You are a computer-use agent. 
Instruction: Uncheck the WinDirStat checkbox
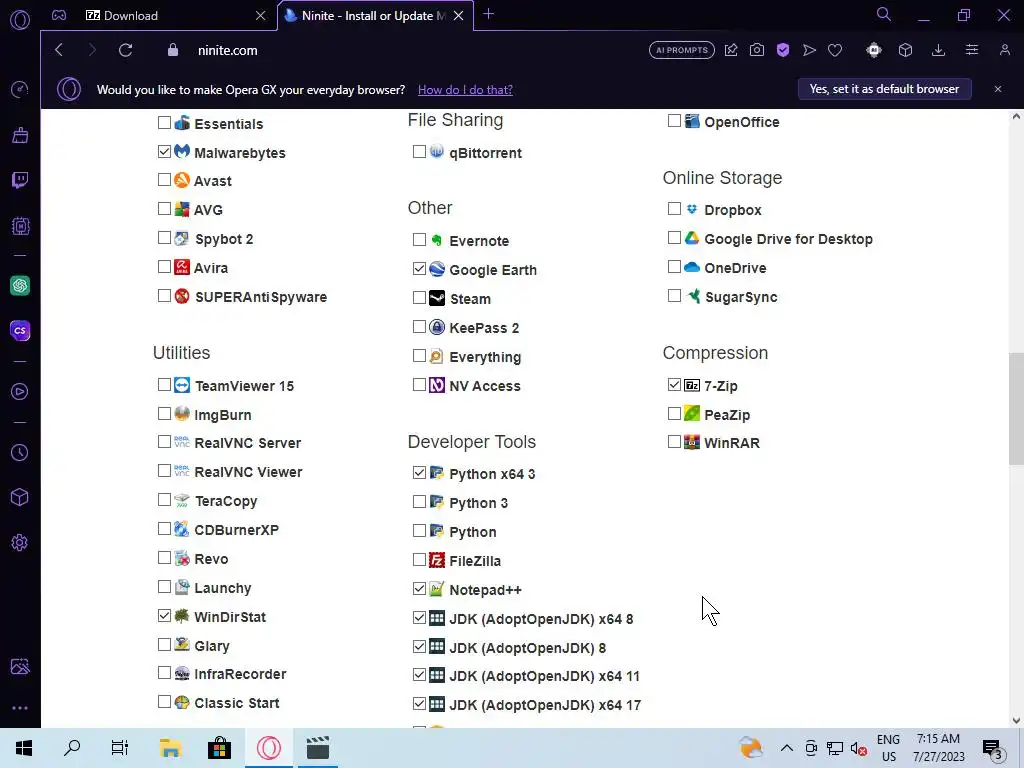point(164,615)
